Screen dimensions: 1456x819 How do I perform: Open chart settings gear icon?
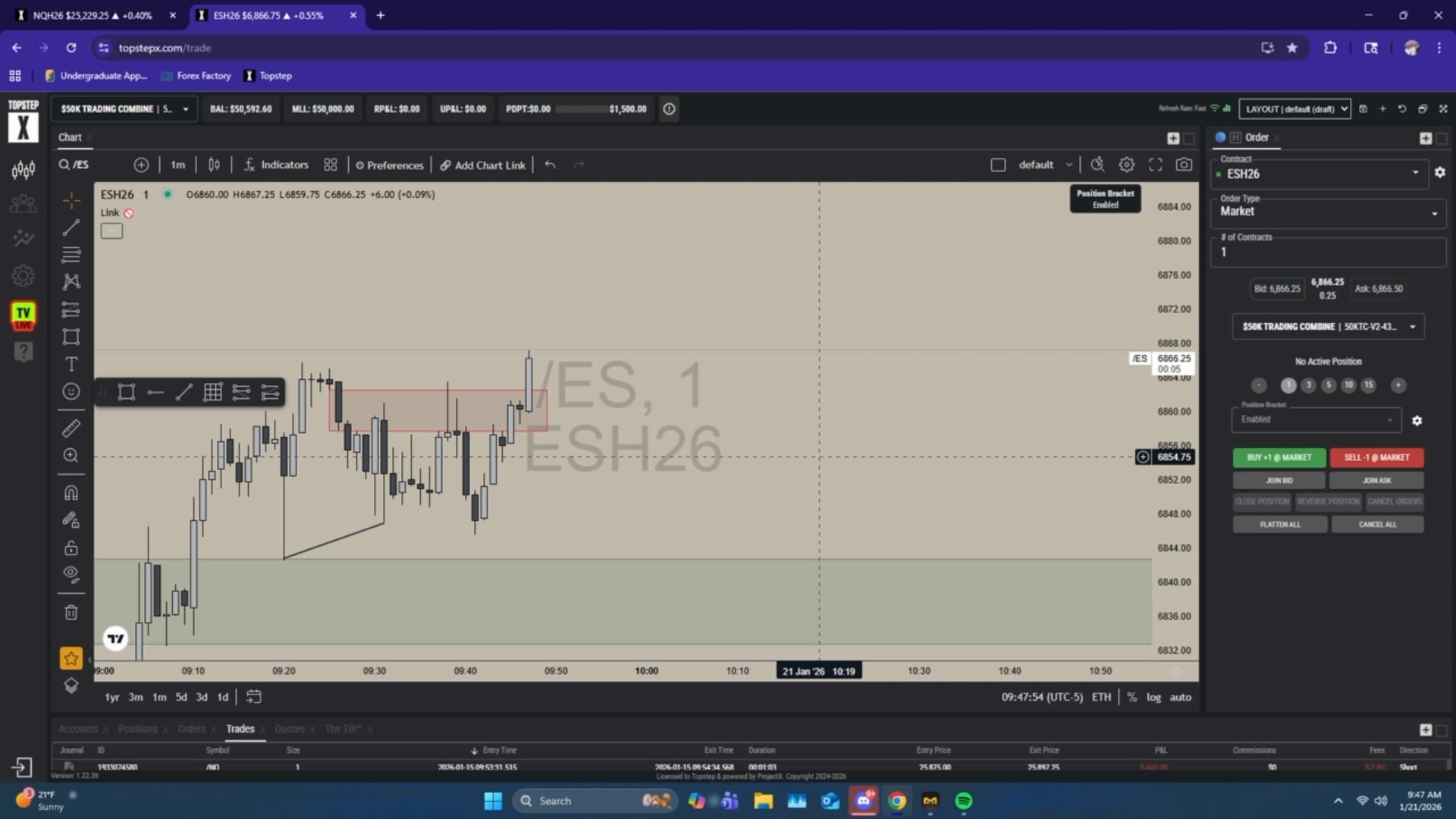1127,165
